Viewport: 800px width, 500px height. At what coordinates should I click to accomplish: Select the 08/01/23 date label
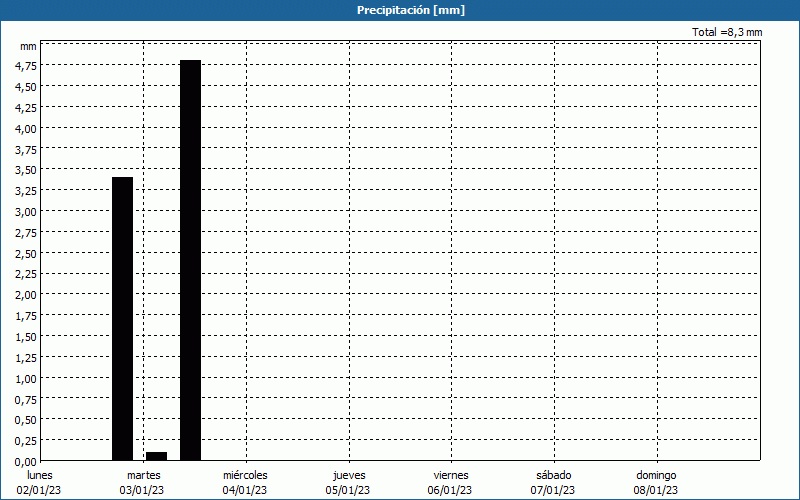[x=656, y=490]
